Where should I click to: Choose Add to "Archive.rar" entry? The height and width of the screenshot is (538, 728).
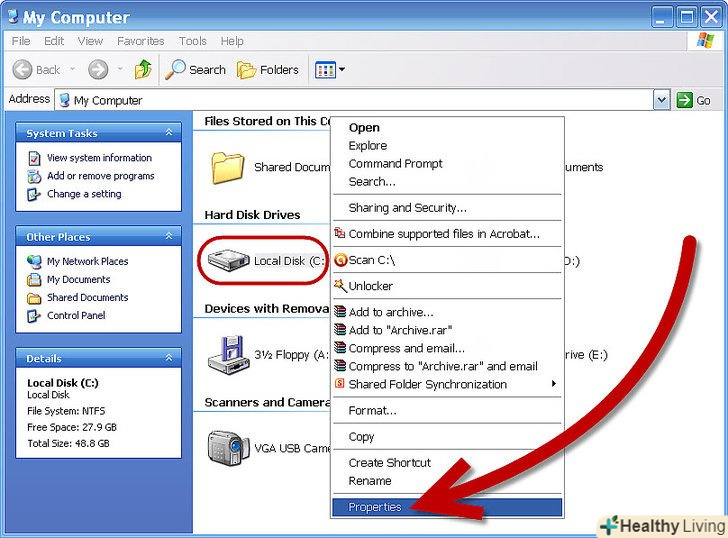447,330
